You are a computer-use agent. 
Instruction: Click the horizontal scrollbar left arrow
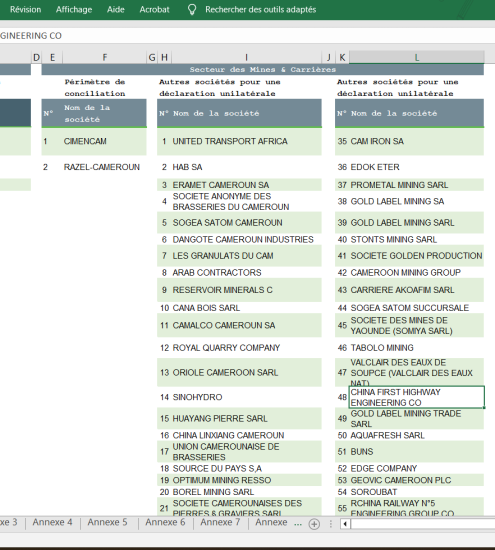(345, 524)
